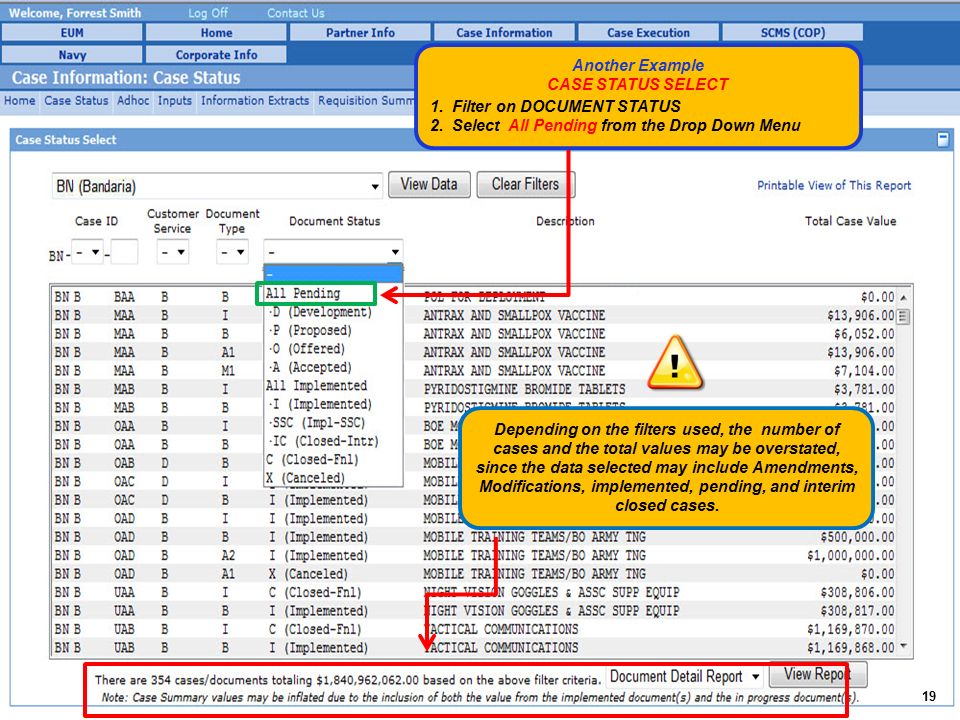Screen dimensions: 960x720
Task: Open the Inputs submenu link
Action: 174,100
